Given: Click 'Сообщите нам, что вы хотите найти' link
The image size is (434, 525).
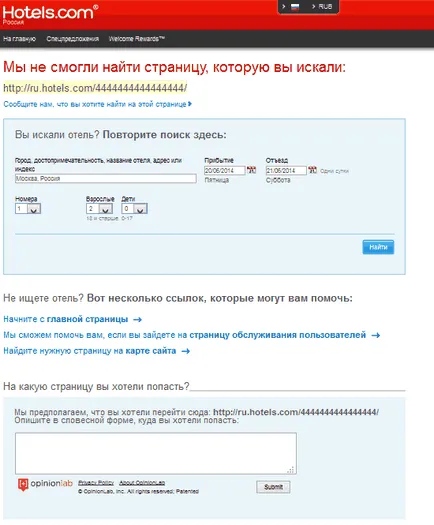Looking at the screenshot, I should [97, 104].
